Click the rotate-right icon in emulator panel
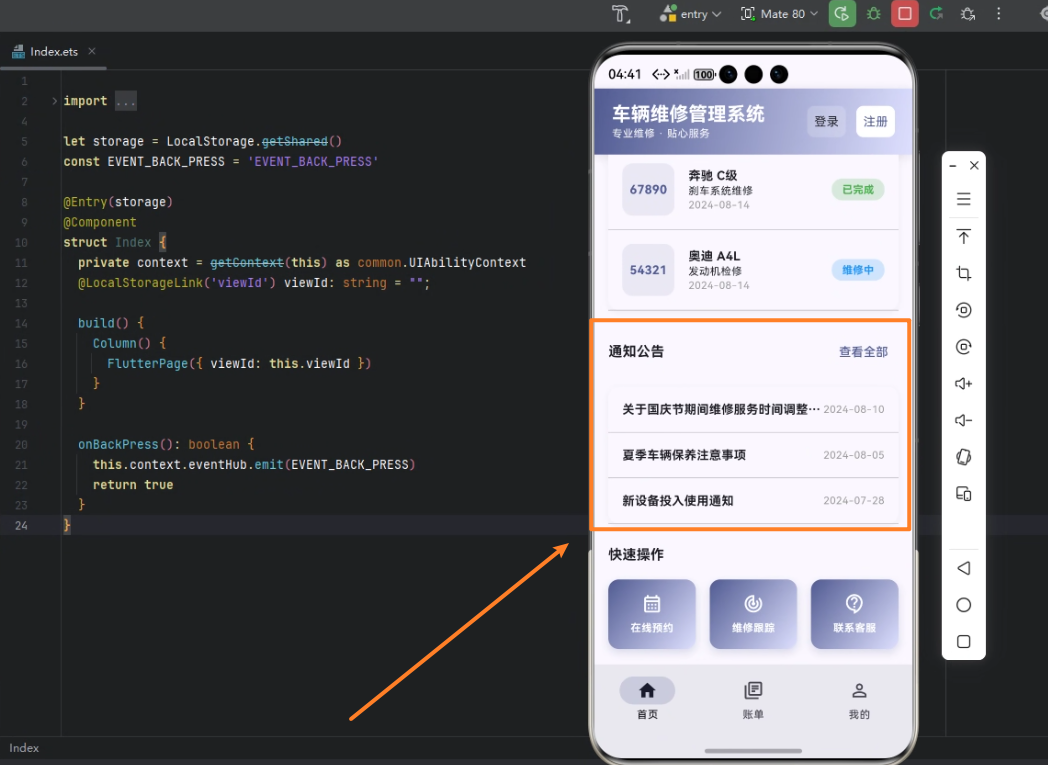The image size is (1048, 765). (x=963, y=347)
